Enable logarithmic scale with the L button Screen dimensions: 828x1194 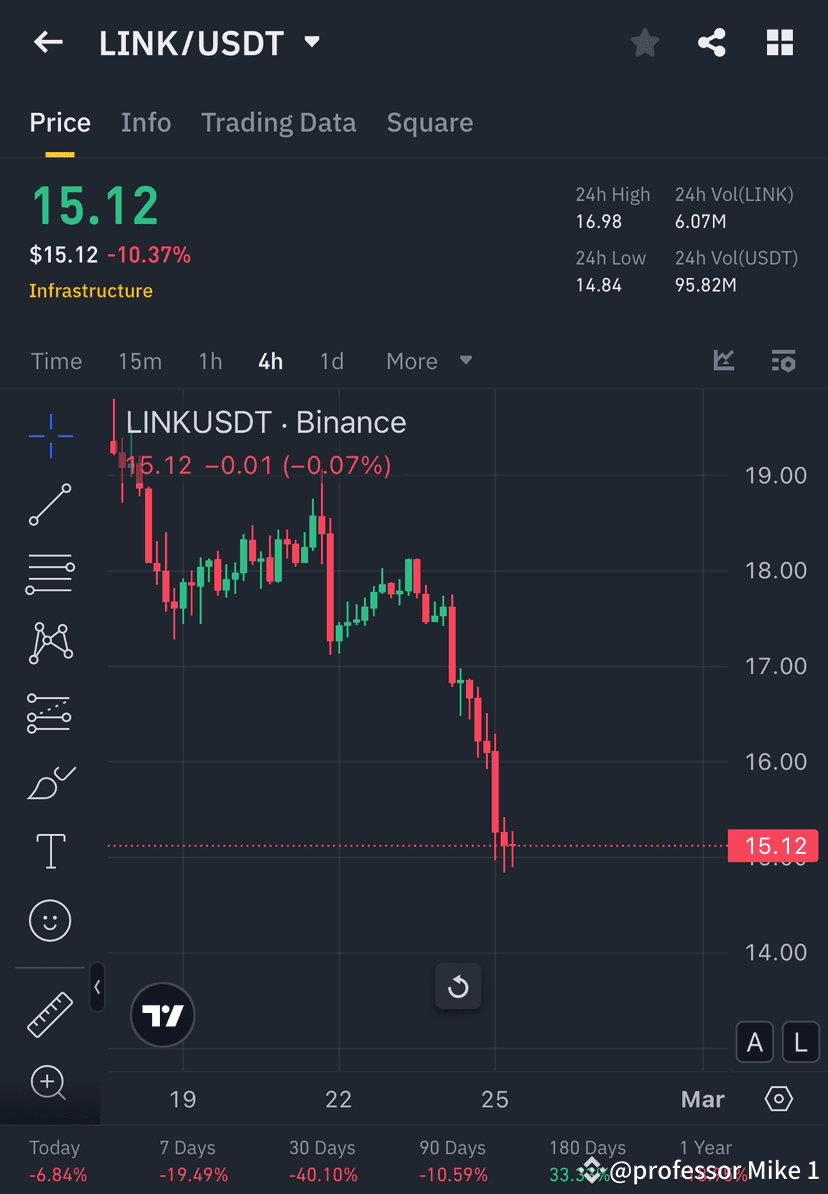[801, 1042]
